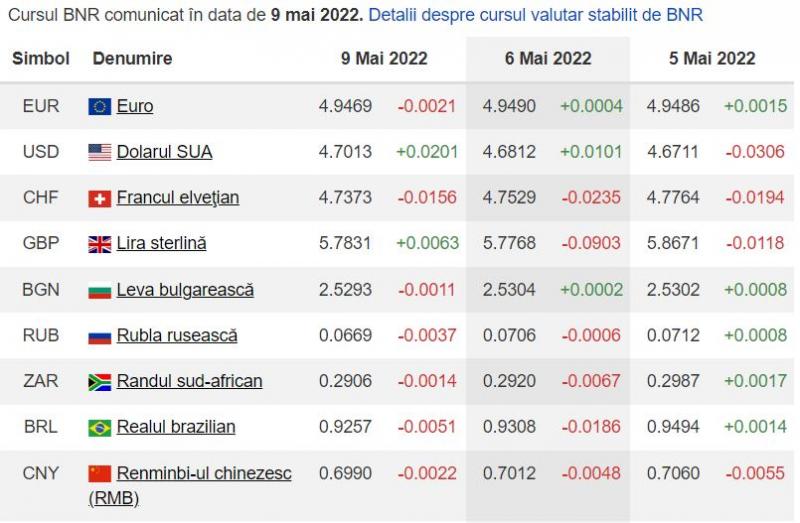Select the 9 Mai 2022 column header
The image size is (800, 523).
click(x=383, y=58)
